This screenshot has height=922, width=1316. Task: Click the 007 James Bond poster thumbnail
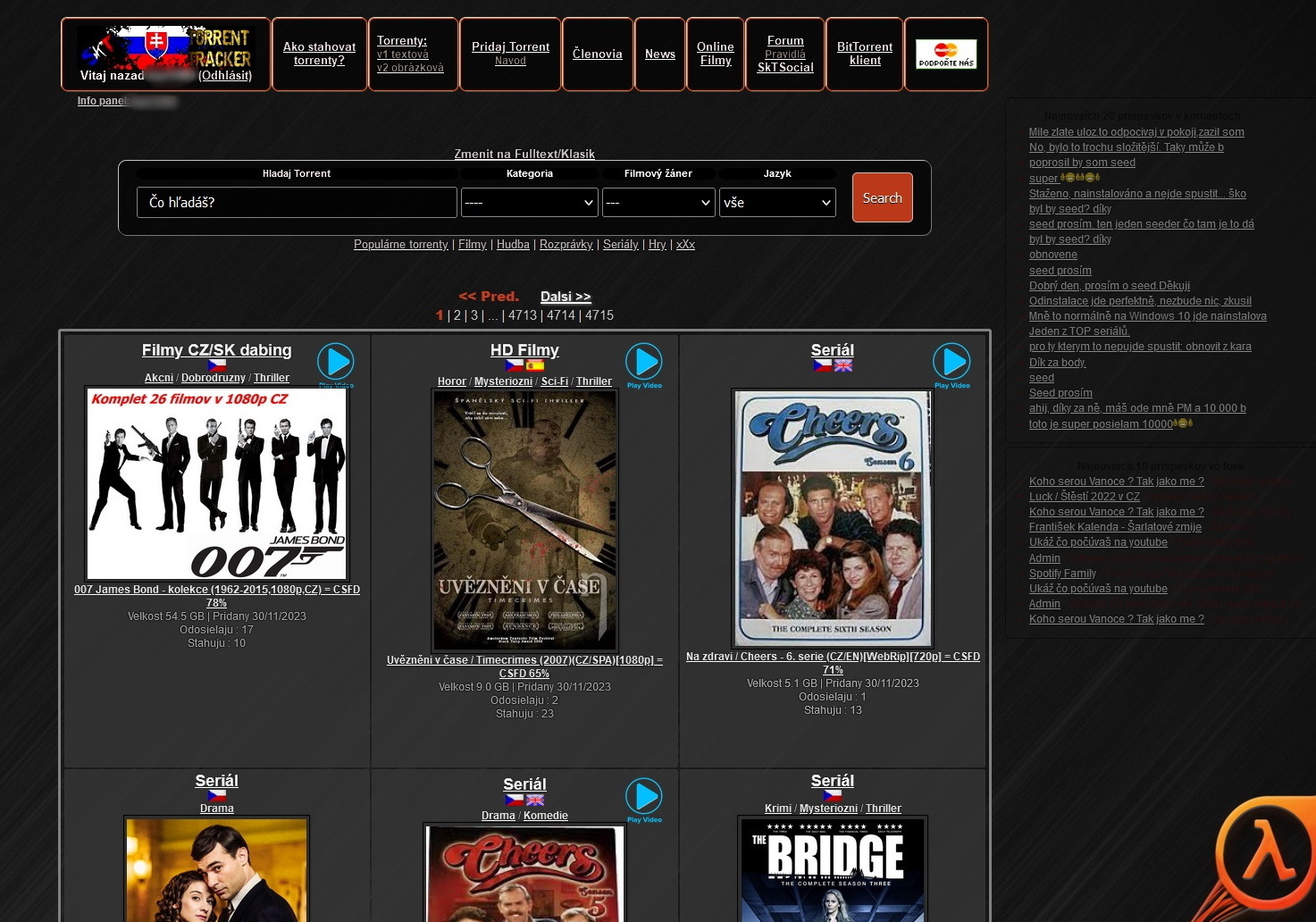217,483
